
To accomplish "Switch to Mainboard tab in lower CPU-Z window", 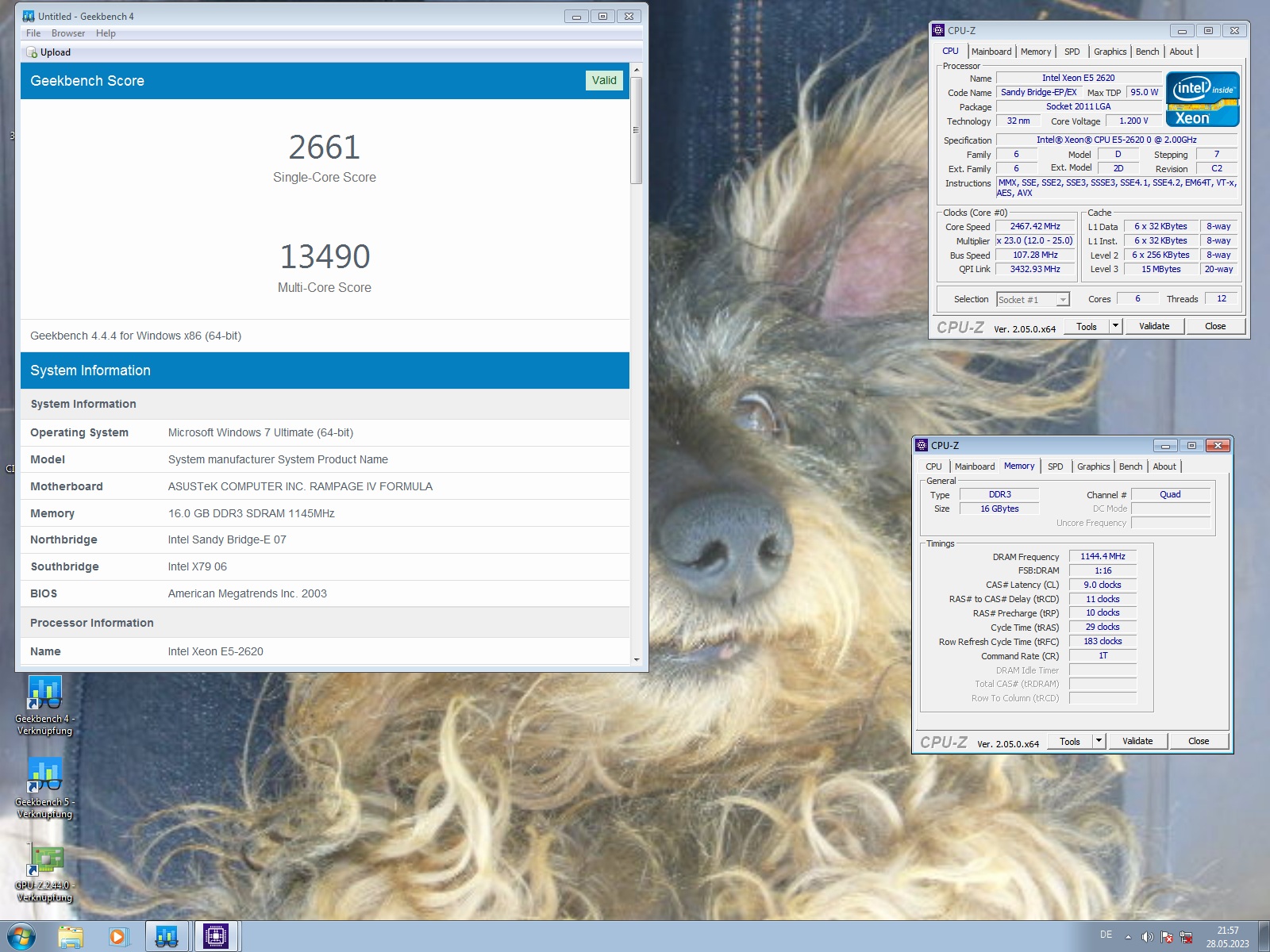I will pos(975,466).
